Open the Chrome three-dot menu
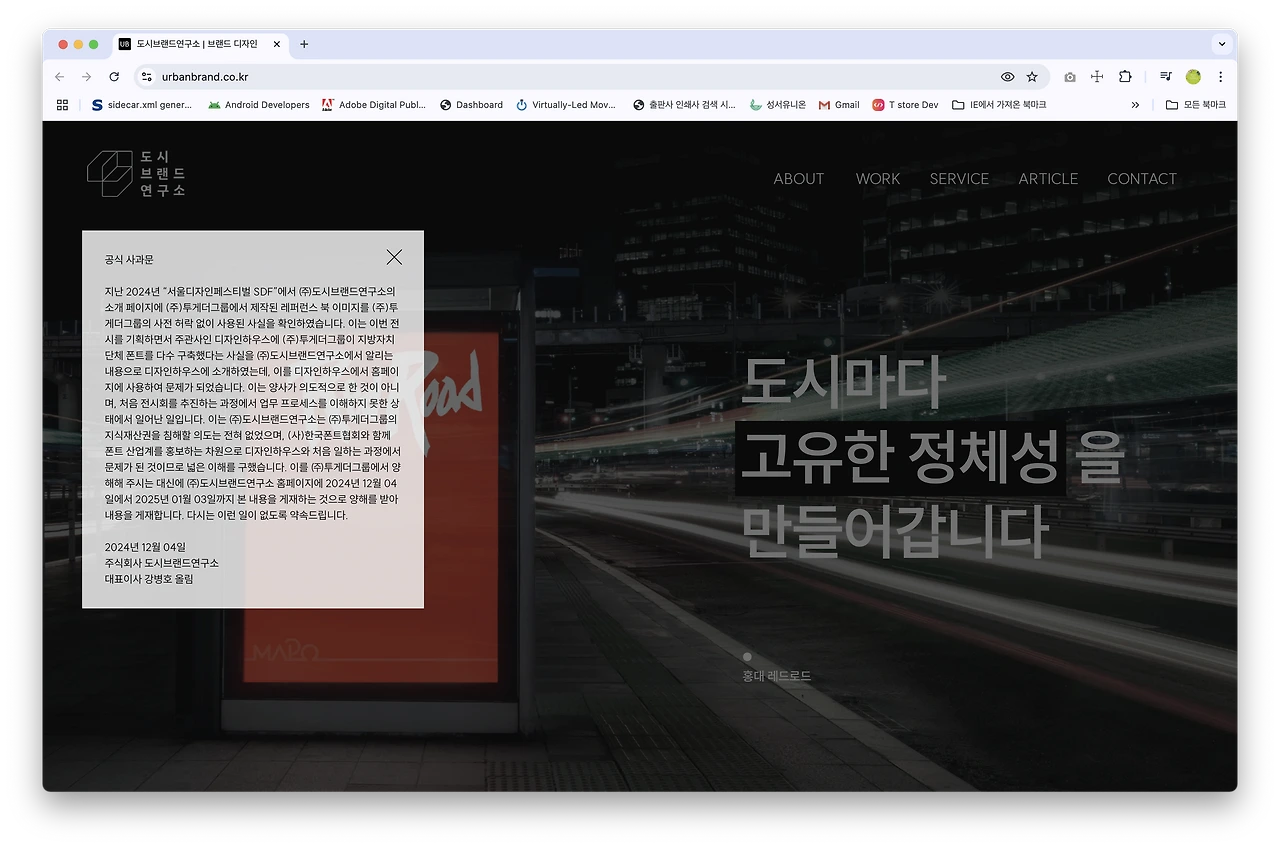Image resolution: width=1280 pixels, height=848 pixels. pos(1220,77)
